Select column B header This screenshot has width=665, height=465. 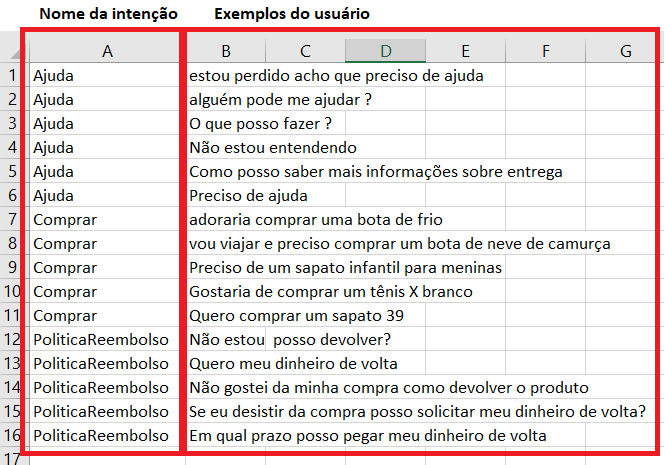pos(226,50)
